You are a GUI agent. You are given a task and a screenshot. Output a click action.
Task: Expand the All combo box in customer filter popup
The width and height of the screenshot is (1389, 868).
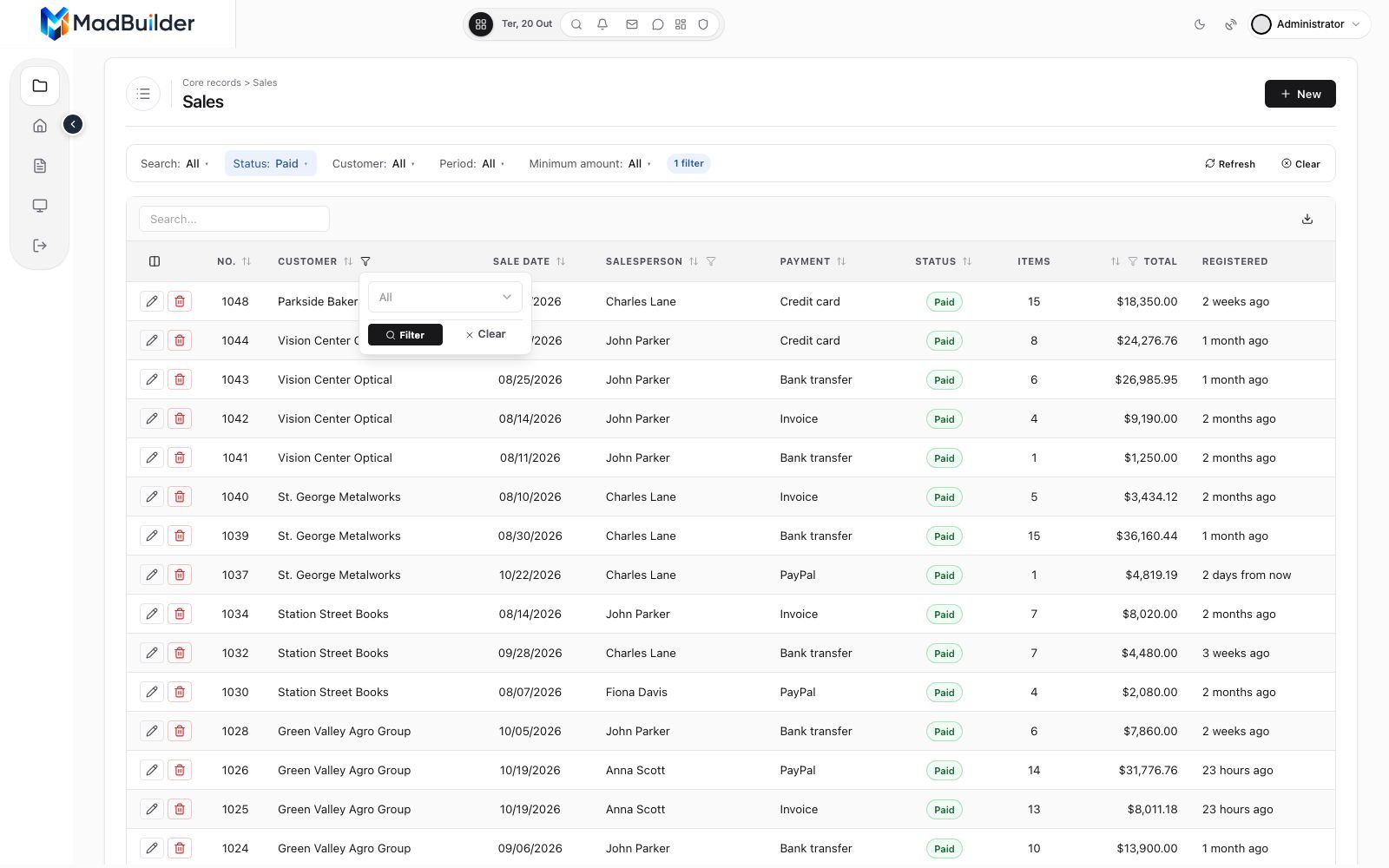[x=445, y=297]
